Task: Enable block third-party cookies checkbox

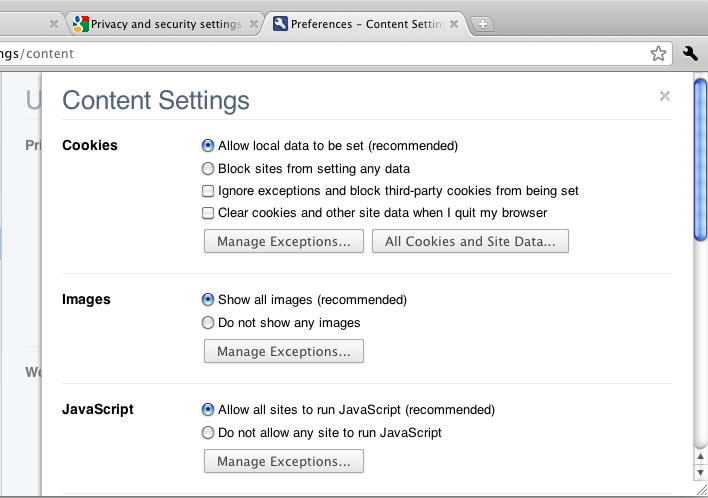Action: point(208,191)
